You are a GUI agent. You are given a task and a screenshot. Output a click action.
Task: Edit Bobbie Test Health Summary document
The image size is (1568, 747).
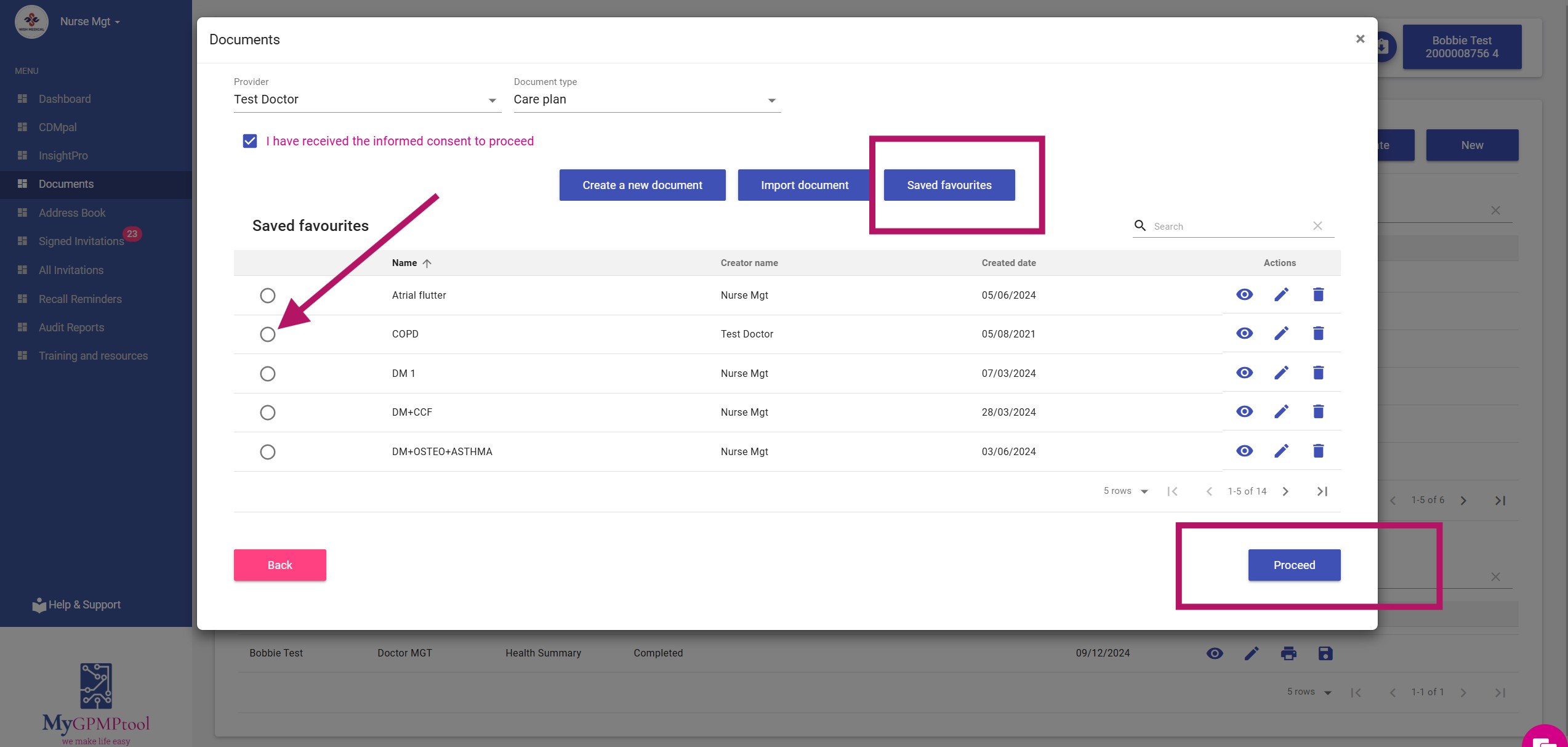1252,653
